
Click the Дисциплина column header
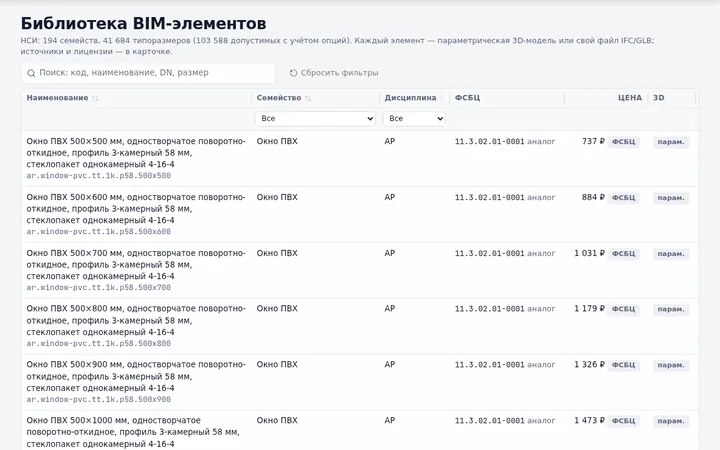(410, 98)
